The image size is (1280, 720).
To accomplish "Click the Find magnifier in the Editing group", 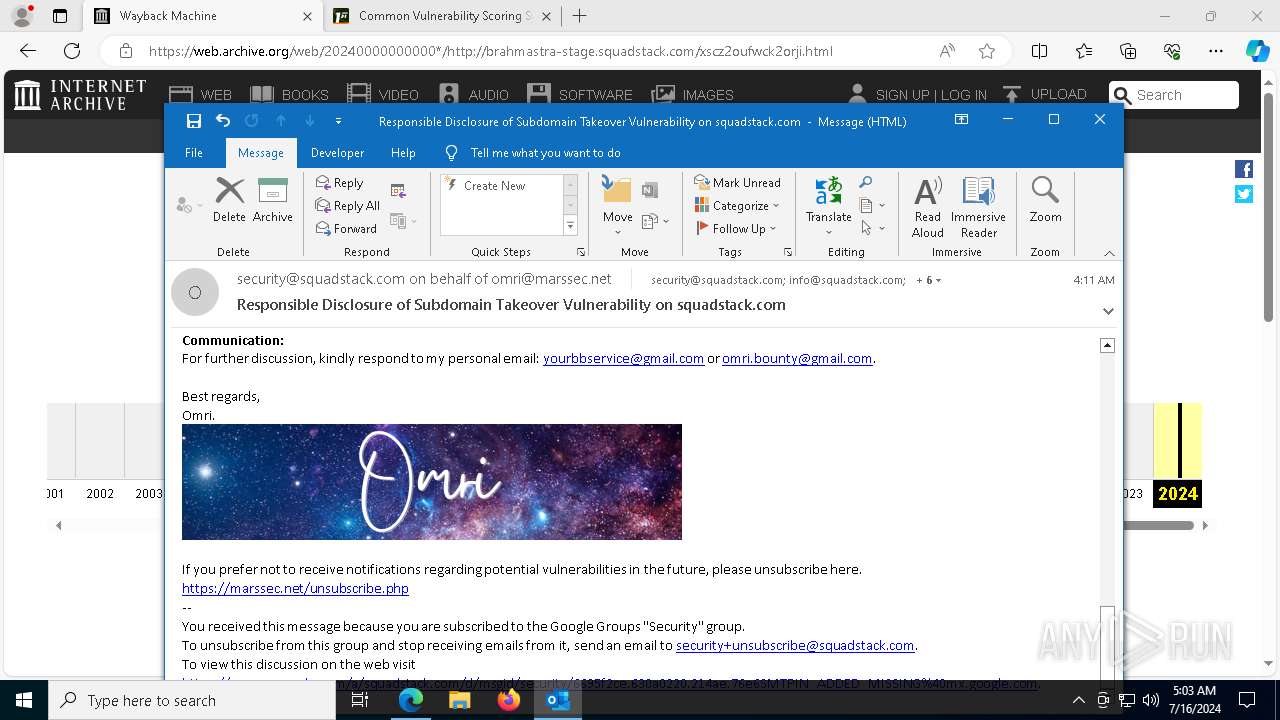I will pyautogui.click(x=866, y=183).
